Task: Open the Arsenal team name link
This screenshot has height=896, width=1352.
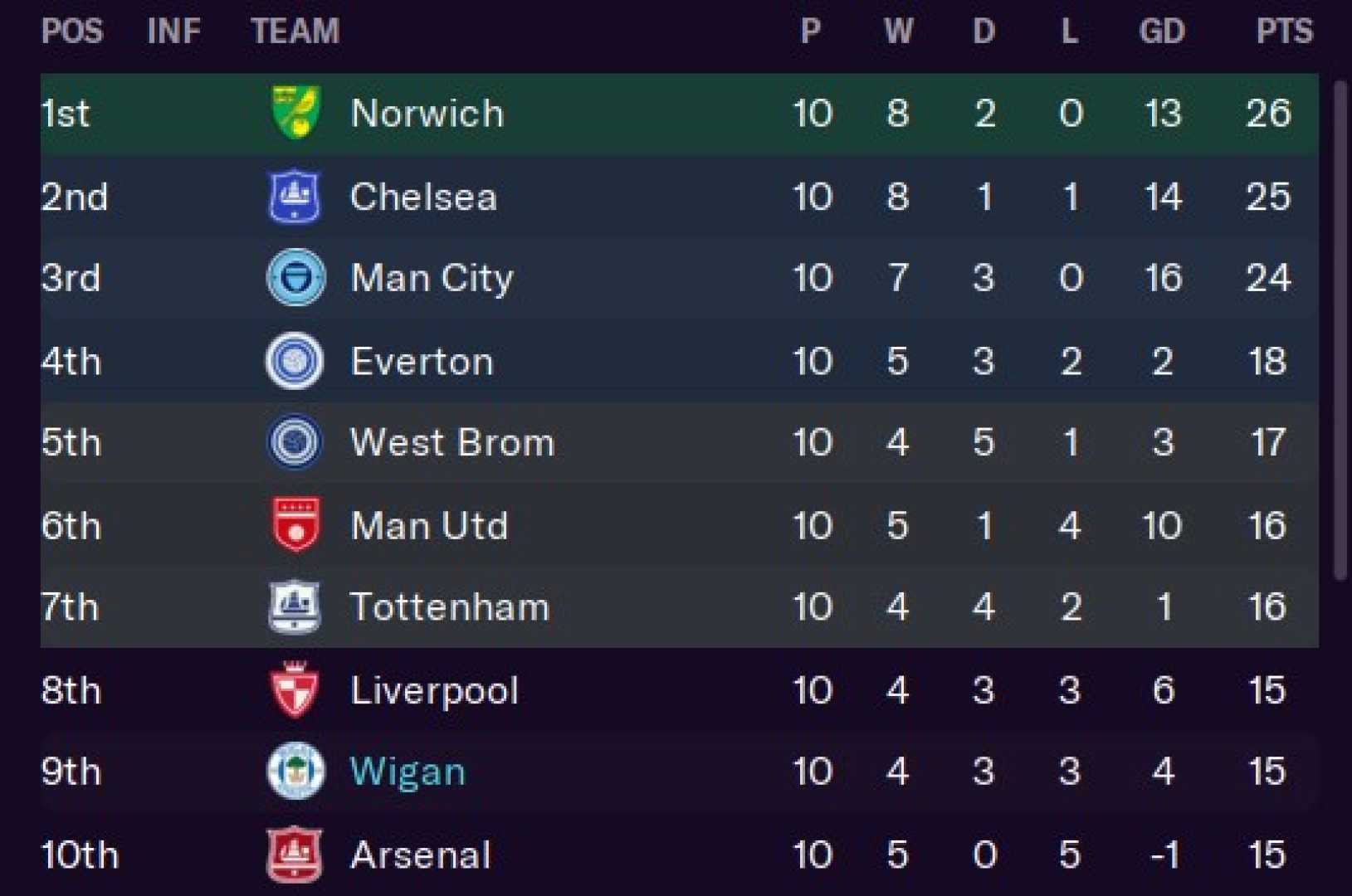Action: point(421,855)
